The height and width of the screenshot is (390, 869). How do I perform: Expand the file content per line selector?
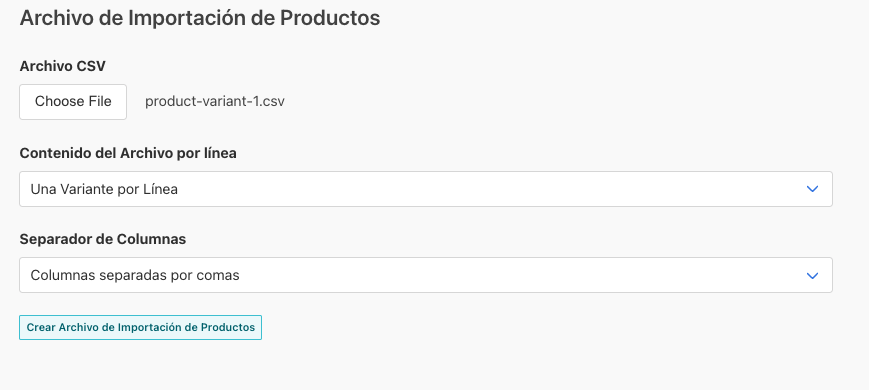point(426,189)
